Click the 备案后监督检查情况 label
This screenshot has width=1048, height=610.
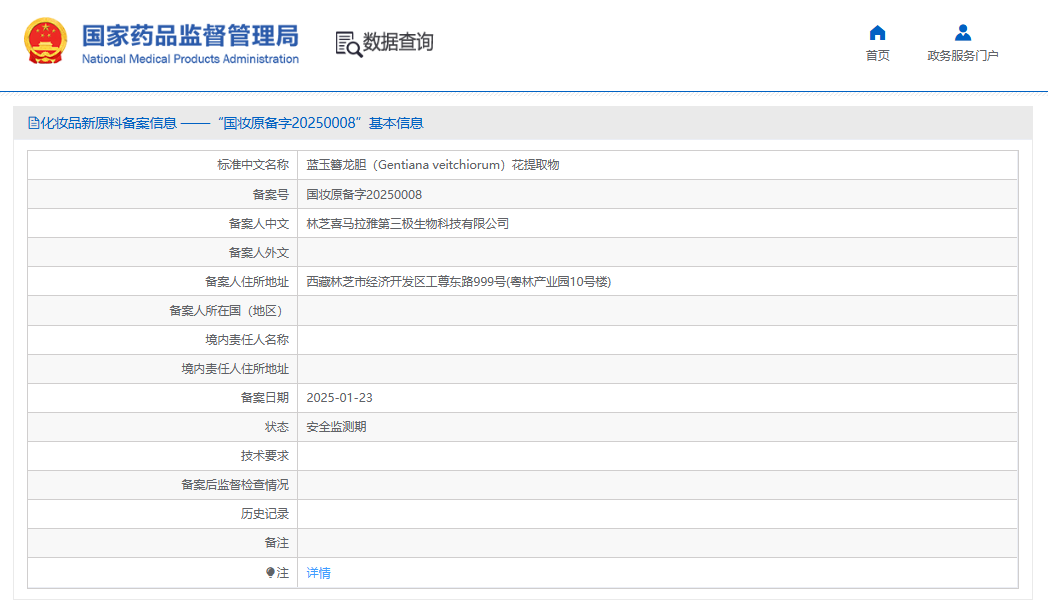235,485
